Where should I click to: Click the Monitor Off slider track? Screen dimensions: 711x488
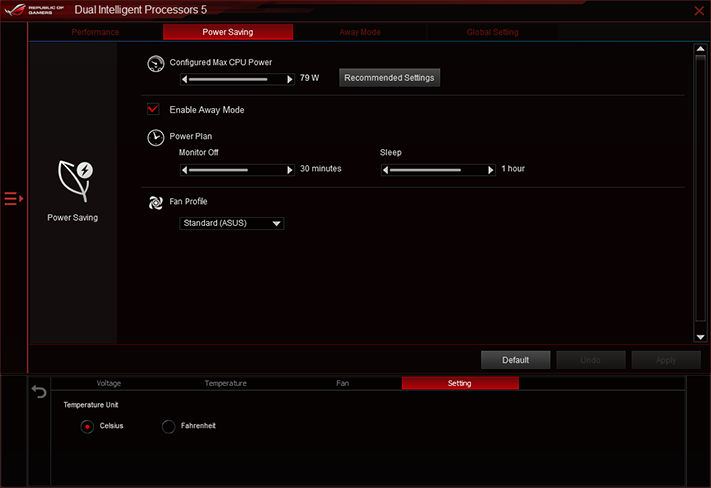click(237, 170)
